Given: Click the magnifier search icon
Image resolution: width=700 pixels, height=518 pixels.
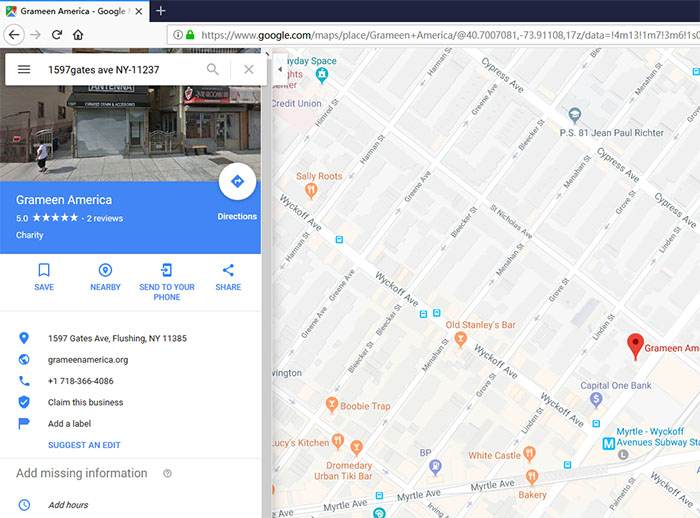Looking at the screenshot, I should [213, 70].
